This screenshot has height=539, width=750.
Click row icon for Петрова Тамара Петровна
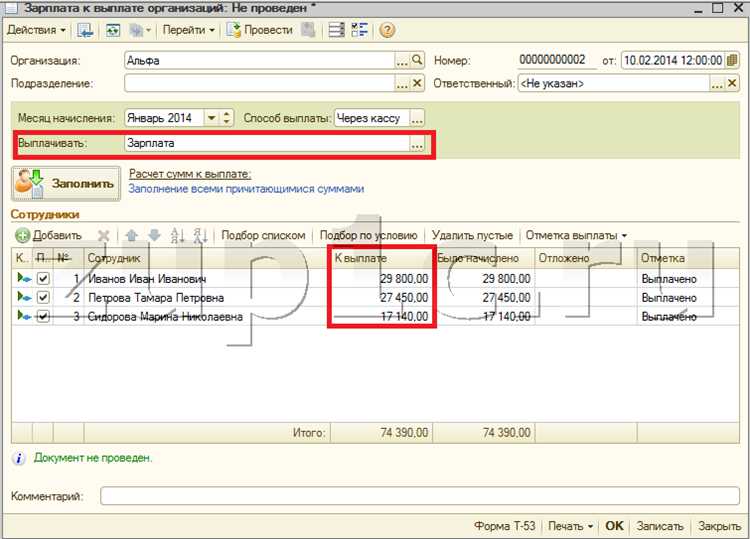point(23,297)
